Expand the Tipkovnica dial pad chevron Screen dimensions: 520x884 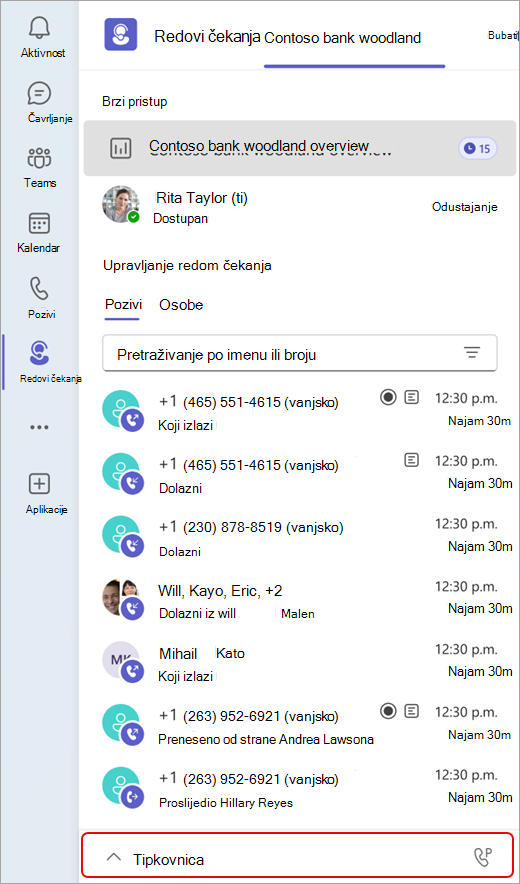coord(114,858)
